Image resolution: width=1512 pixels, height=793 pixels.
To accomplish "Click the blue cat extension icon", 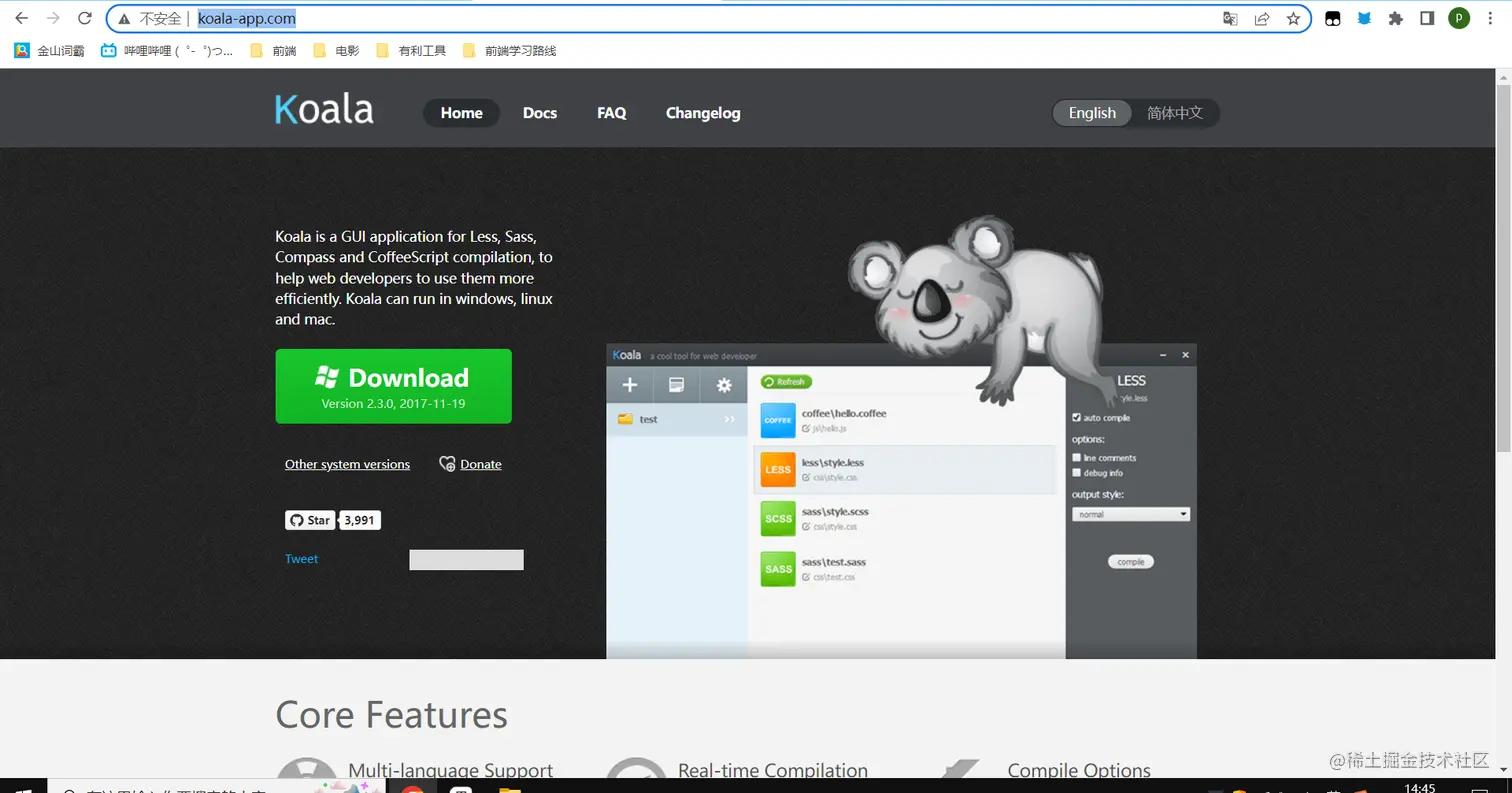I will click(1364, 18).
